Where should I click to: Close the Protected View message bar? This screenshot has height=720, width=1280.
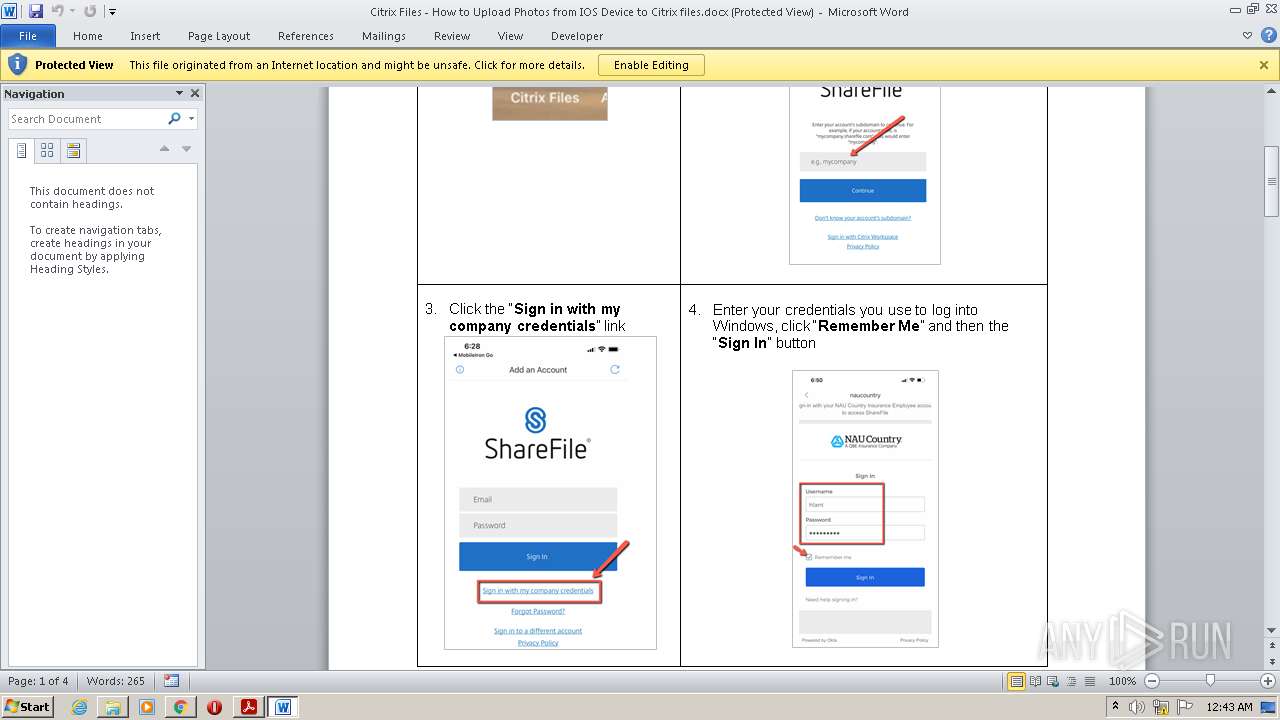1264,65
